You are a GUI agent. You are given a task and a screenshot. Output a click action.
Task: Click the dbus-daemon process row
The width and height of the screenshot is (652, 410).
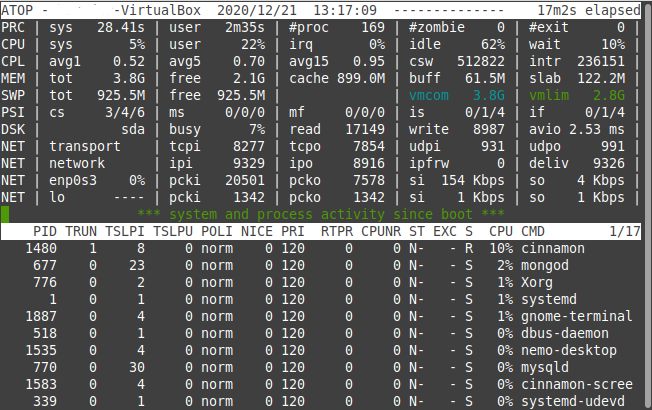click(320, 333)
